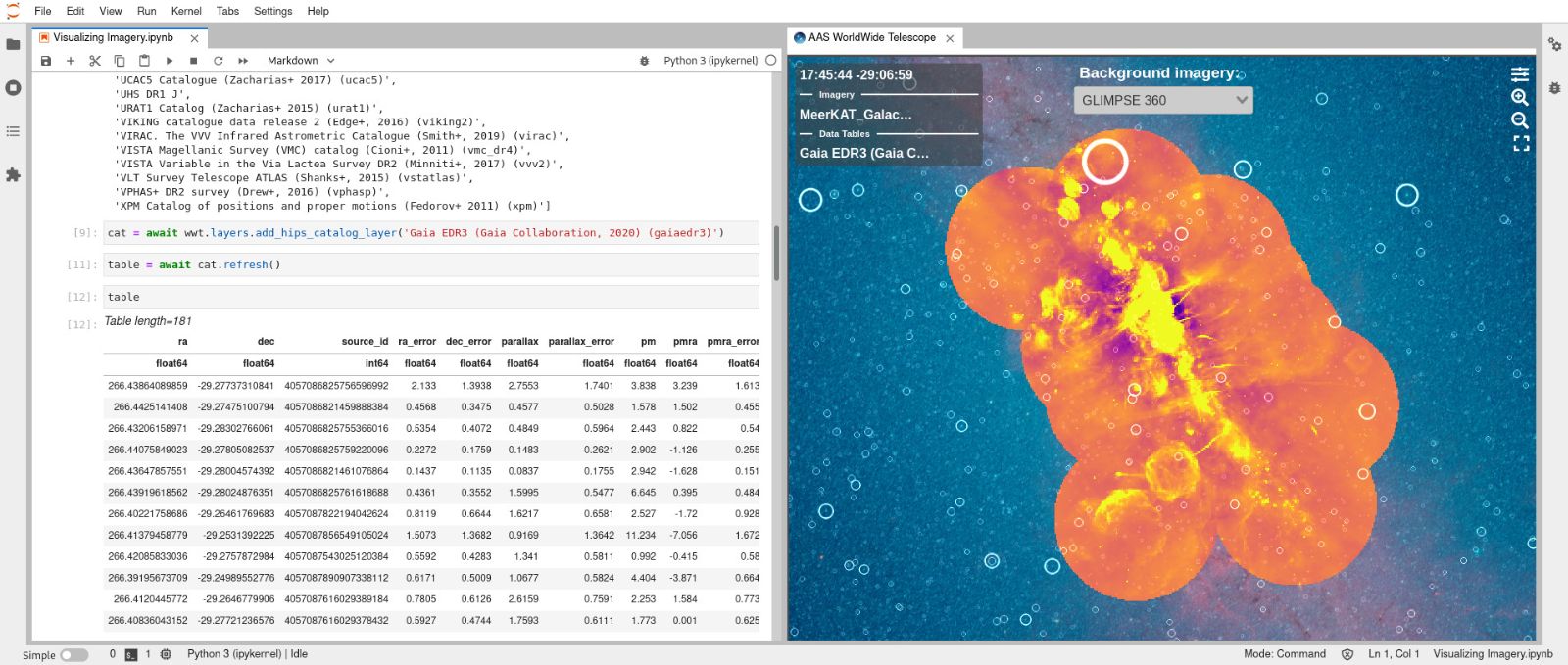Toggle the Simple interface mode switch
This screenshot has height=665, width=1568.
[73, 655]
